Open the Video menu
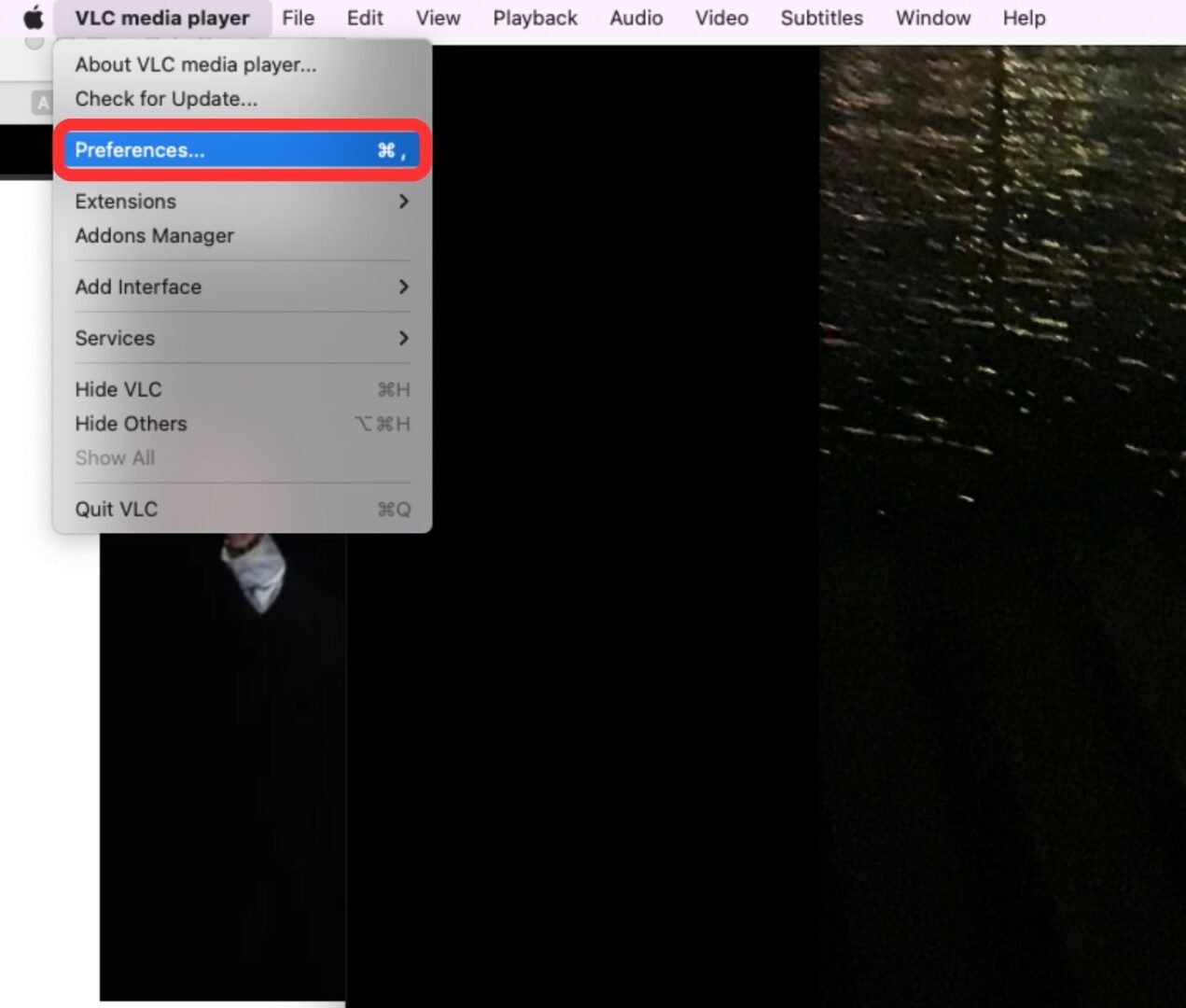Image resolution: width=1186 pixels, height=1008 pixels. [720, 18]
